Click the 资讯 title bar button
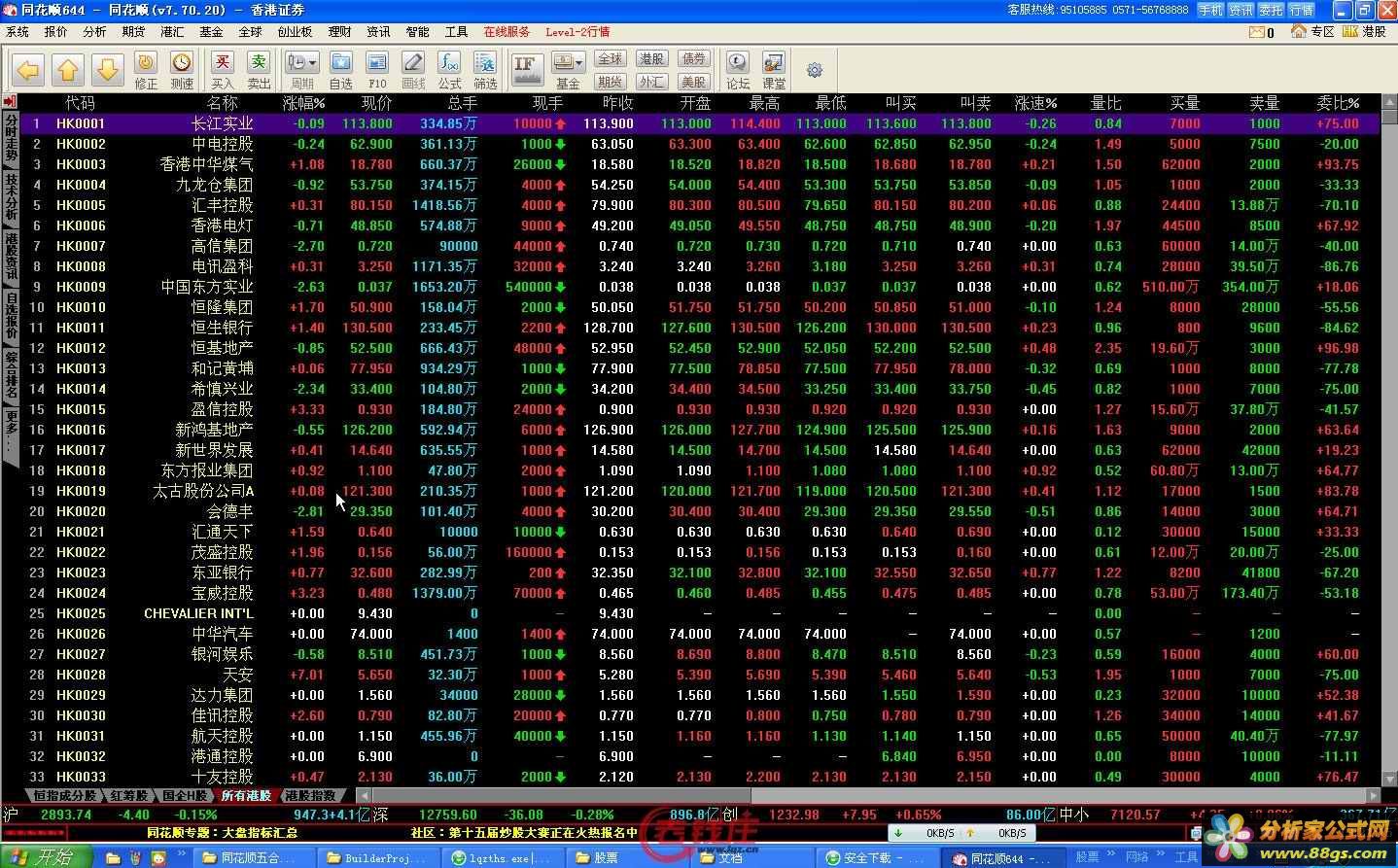 point(1241,10)
